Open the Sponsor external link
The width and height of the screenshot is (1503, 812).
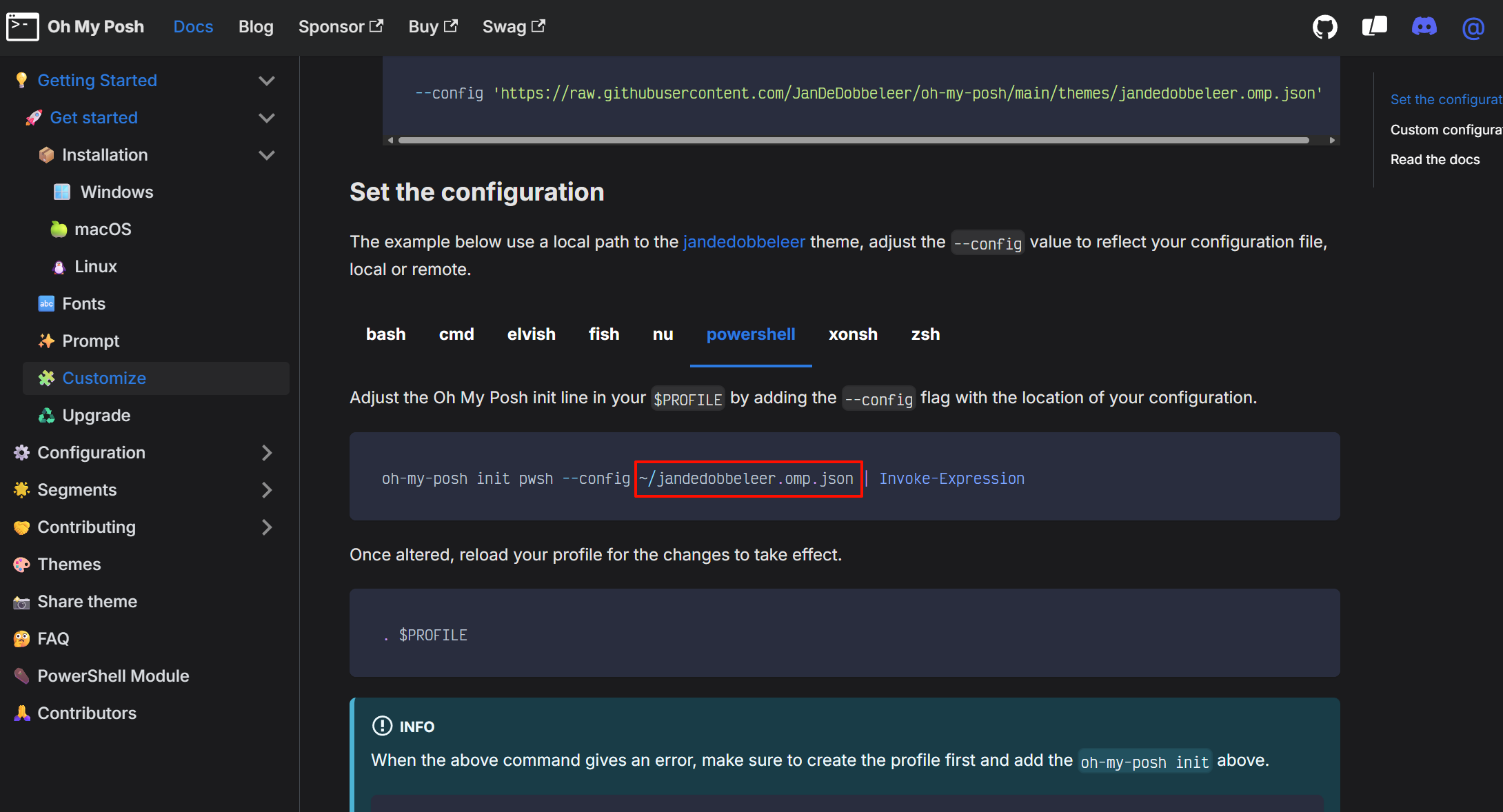point(341,27)
